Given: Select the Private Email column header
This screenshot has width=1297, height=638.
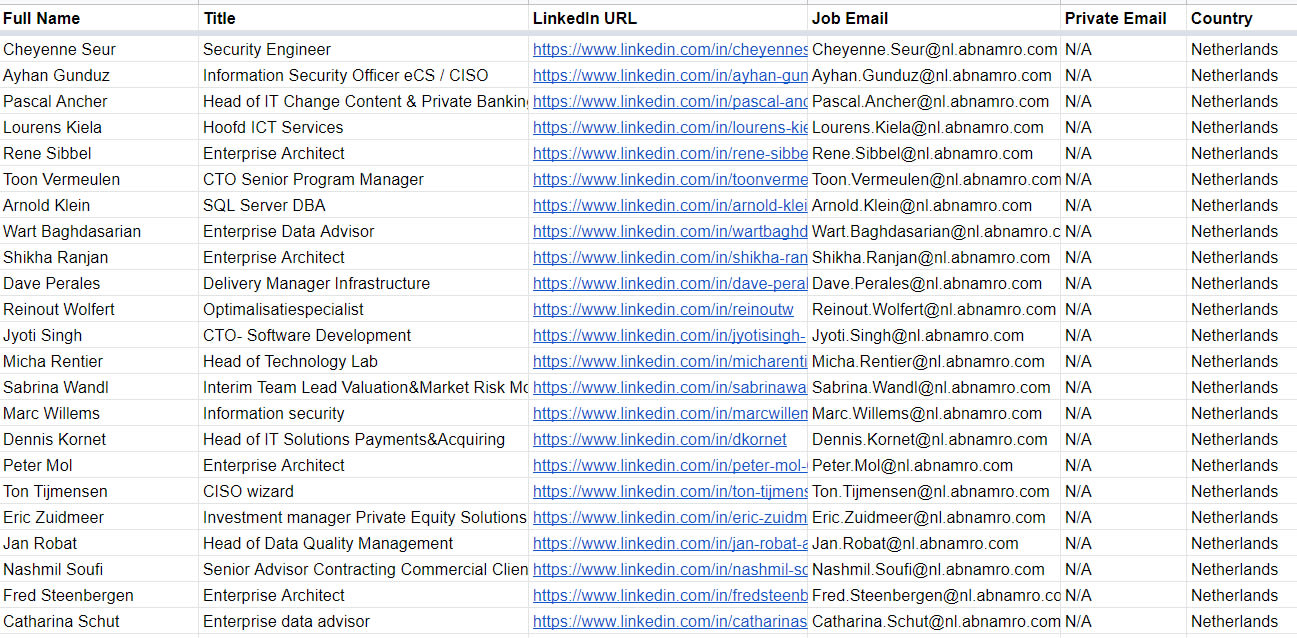Looking at the screenshot, I should click(1124, 18).
